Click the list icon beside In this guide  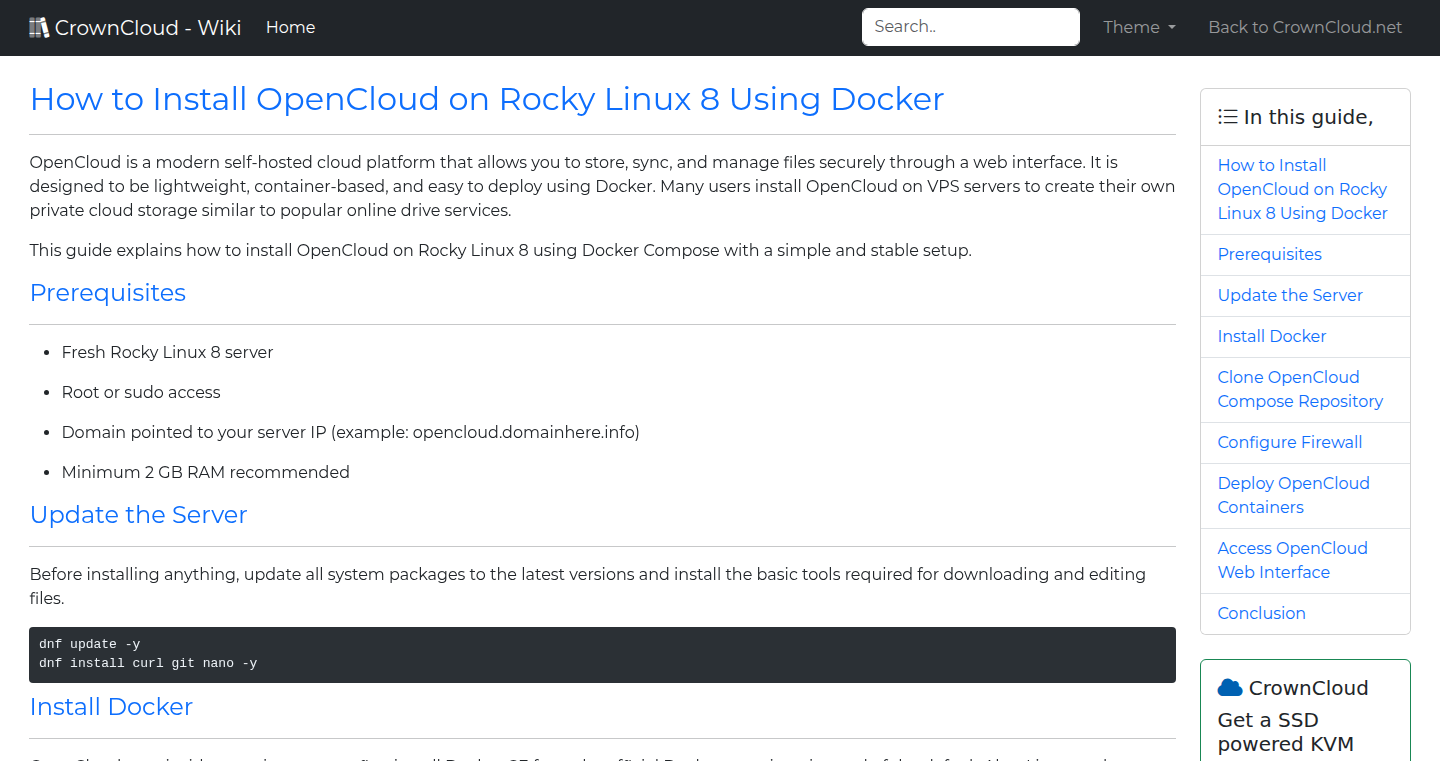pos(1227,117)
